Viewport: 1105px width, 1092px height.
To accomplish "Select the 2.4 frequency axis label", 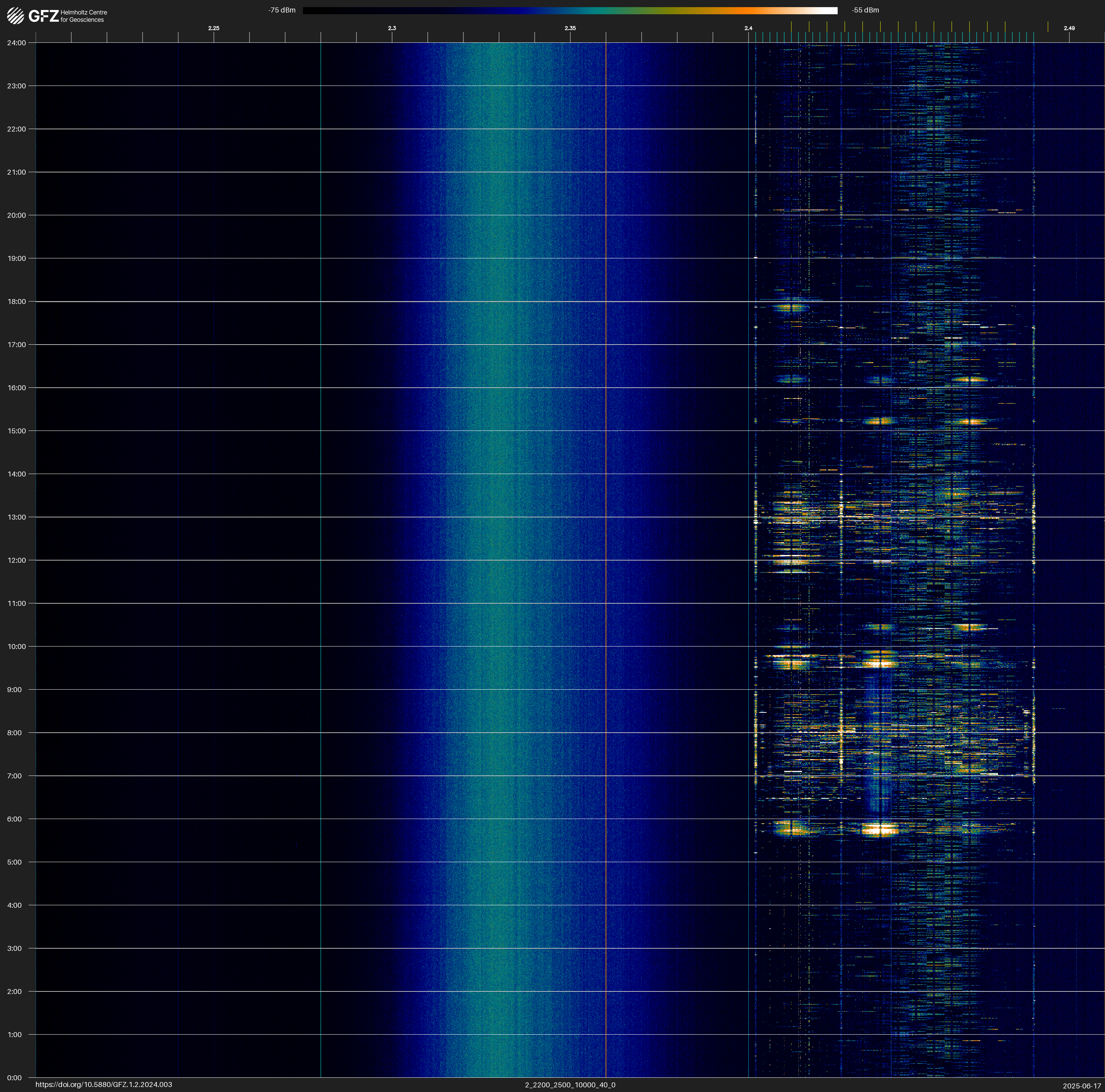I will (x=748, y=28).
